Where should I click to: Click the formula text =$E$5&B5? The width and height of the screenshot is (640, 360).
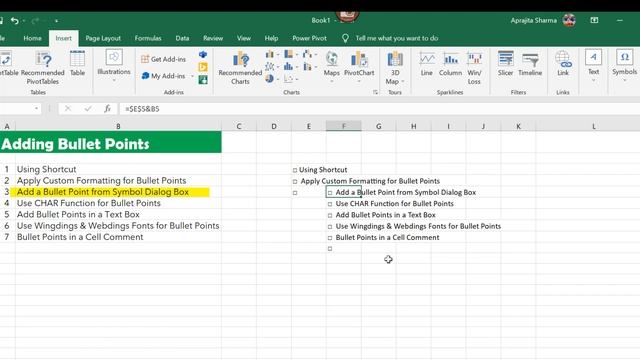(142, 109)
